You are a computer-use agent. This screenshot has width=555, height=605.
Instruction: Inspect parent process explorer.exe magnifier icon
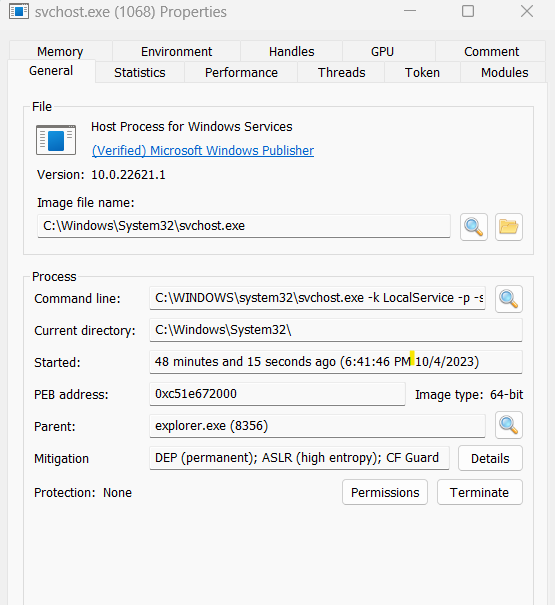pyautogui.click(x=509, y=425)
